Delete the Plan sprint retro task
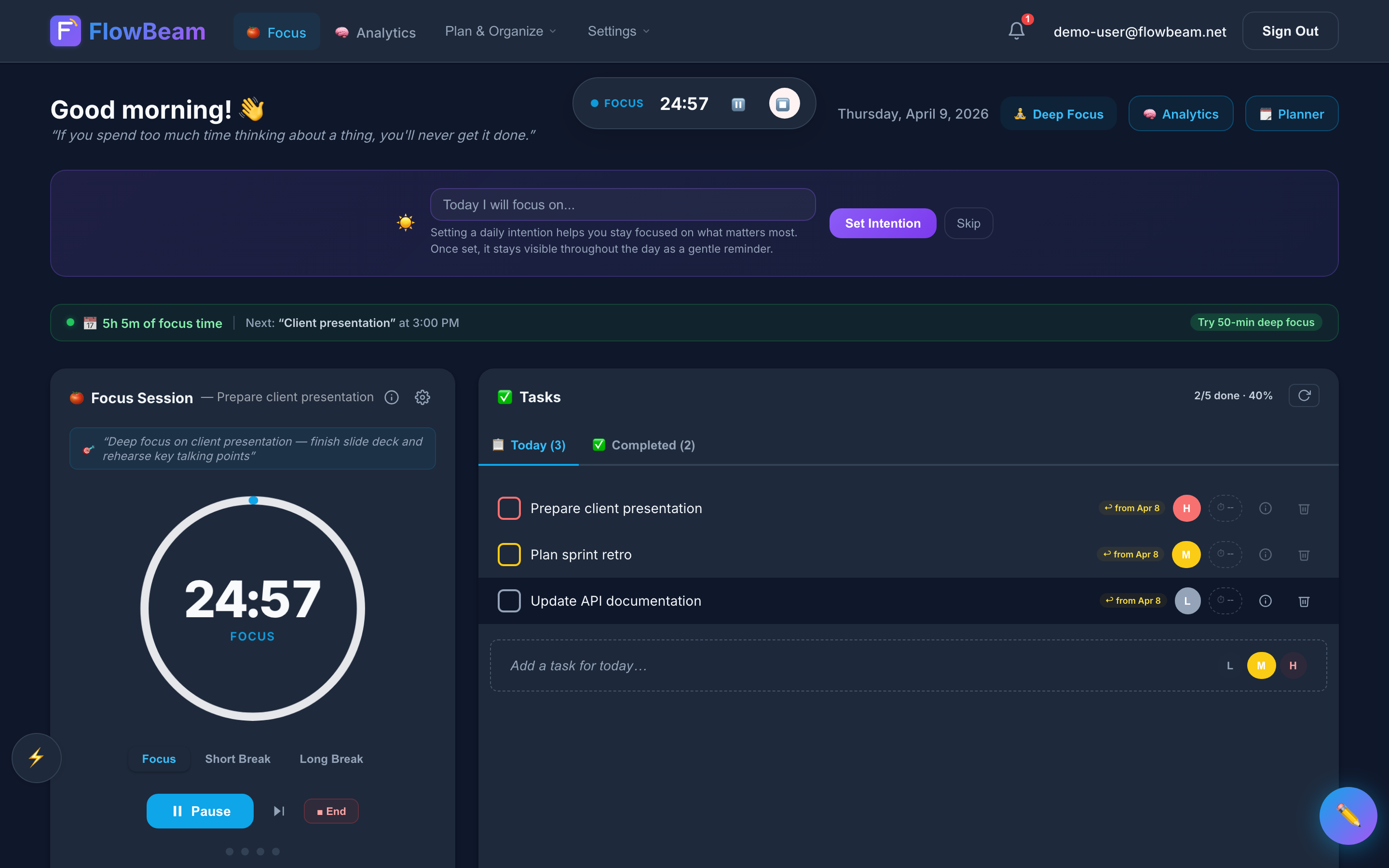The image size is (1389, 868). click(x=1304, y=555)
